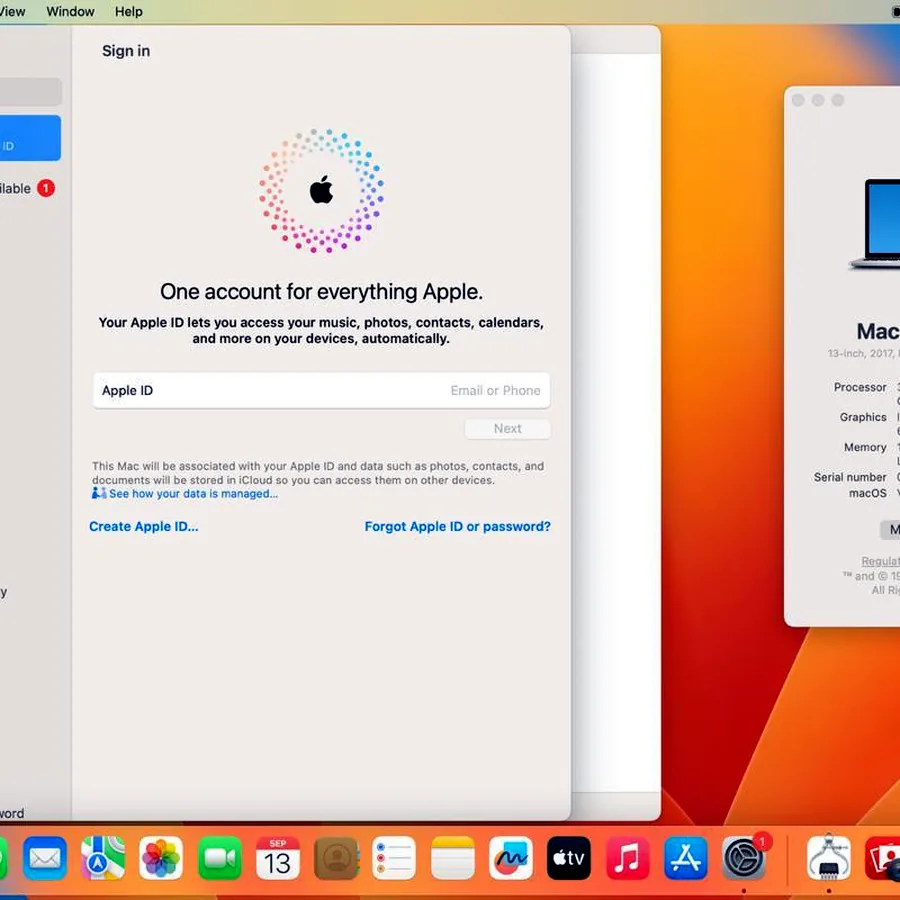This screenshot has height=900, width=900.
Task: Click System Settings icon in Dock
Action: pos(744,859)
